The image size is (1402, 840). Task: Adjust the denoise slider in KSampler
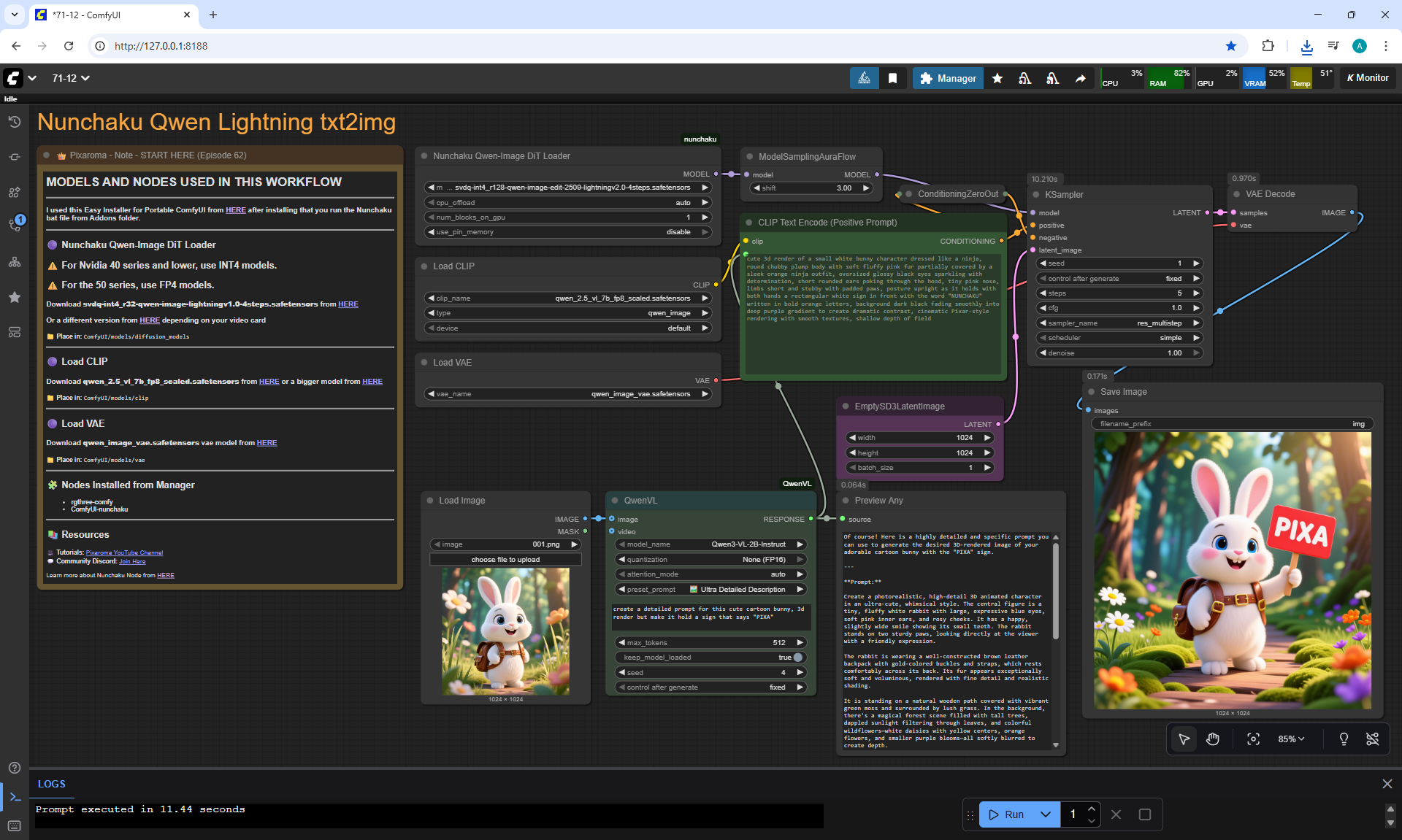point(1118,353)
